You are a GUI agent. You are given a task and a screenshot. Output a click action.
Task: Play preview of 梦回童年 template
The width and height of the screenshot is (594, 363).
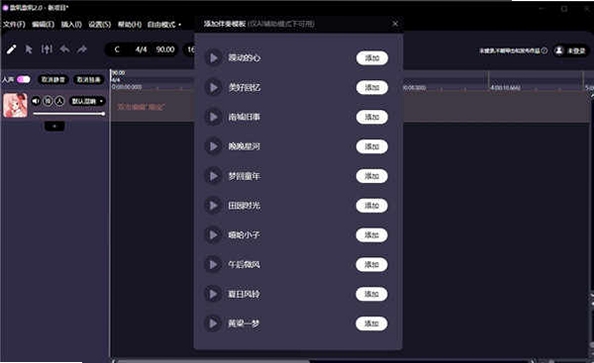(x=213, y=176)
